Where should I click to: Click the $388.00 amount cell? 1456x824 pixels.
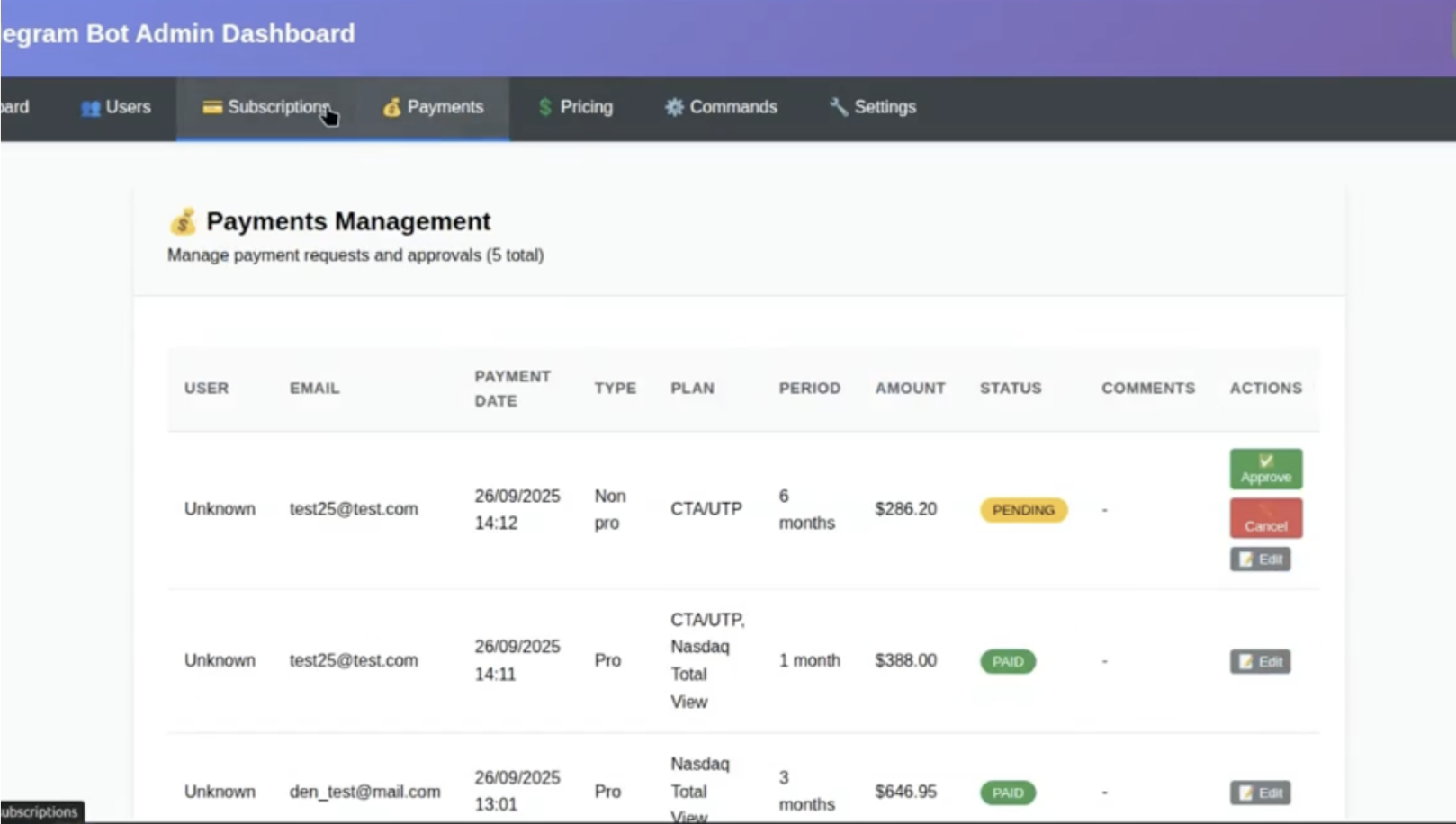905,660
